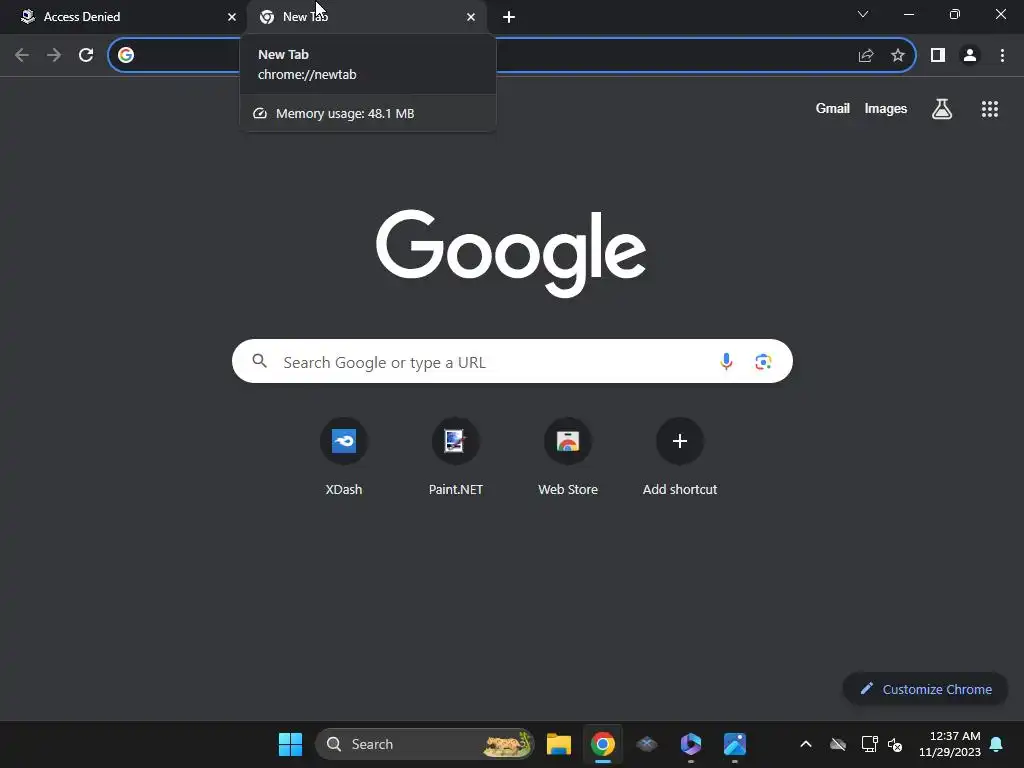The width and height of the screenshot is (1024, 768).
Task: Search by image with Google Lens
Action: click(x=763, y=361)
